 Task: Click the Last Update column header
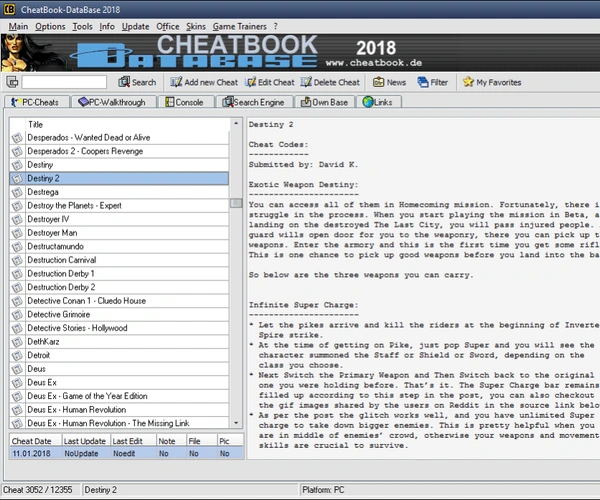point(86,441)
